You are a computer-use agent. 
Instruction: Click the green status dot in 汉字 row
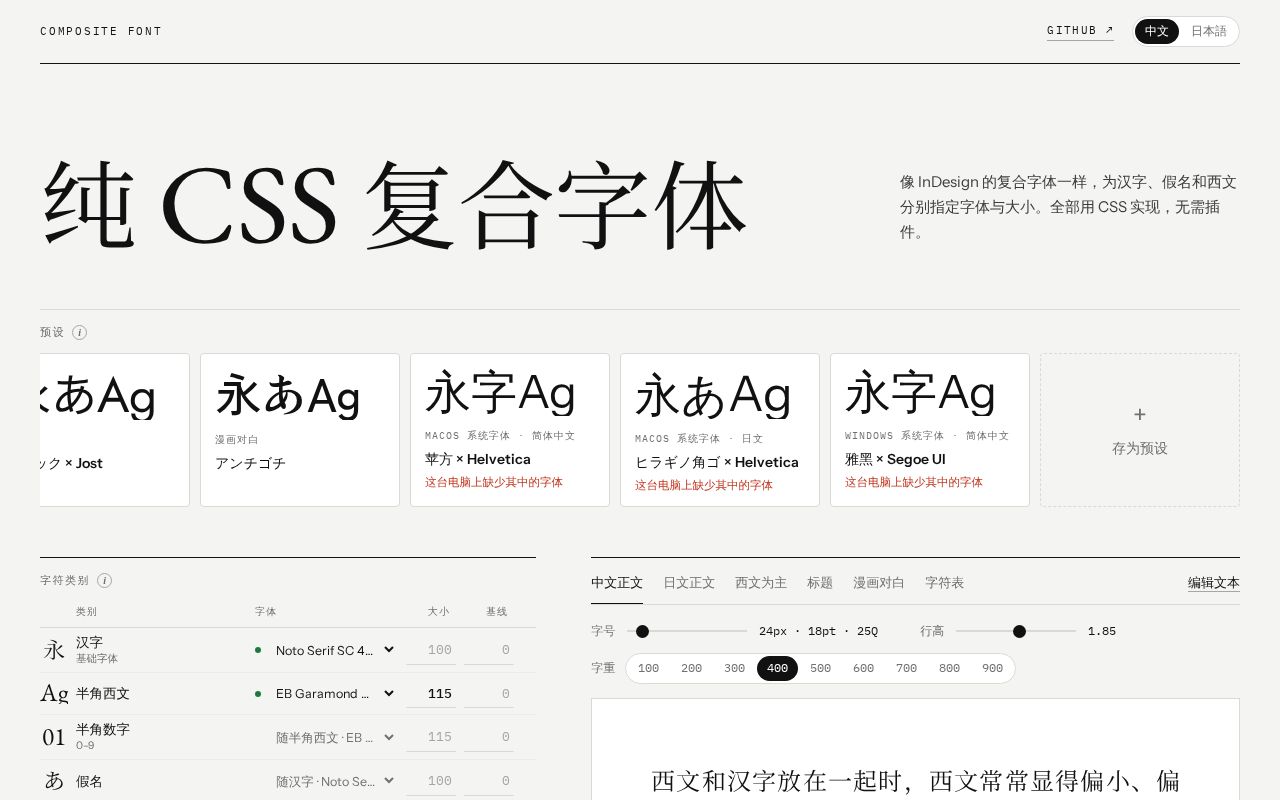[x=258, y=650]
